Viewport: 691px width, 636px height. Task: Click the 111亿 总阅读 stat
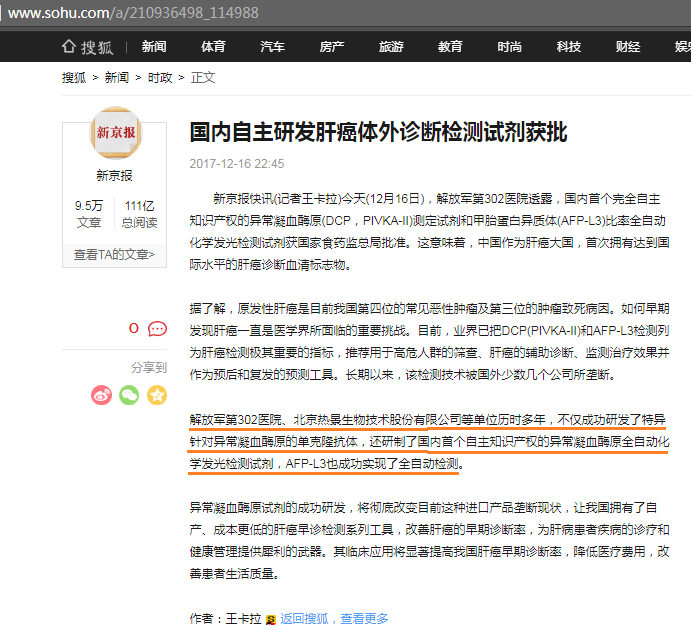(139, 214)
